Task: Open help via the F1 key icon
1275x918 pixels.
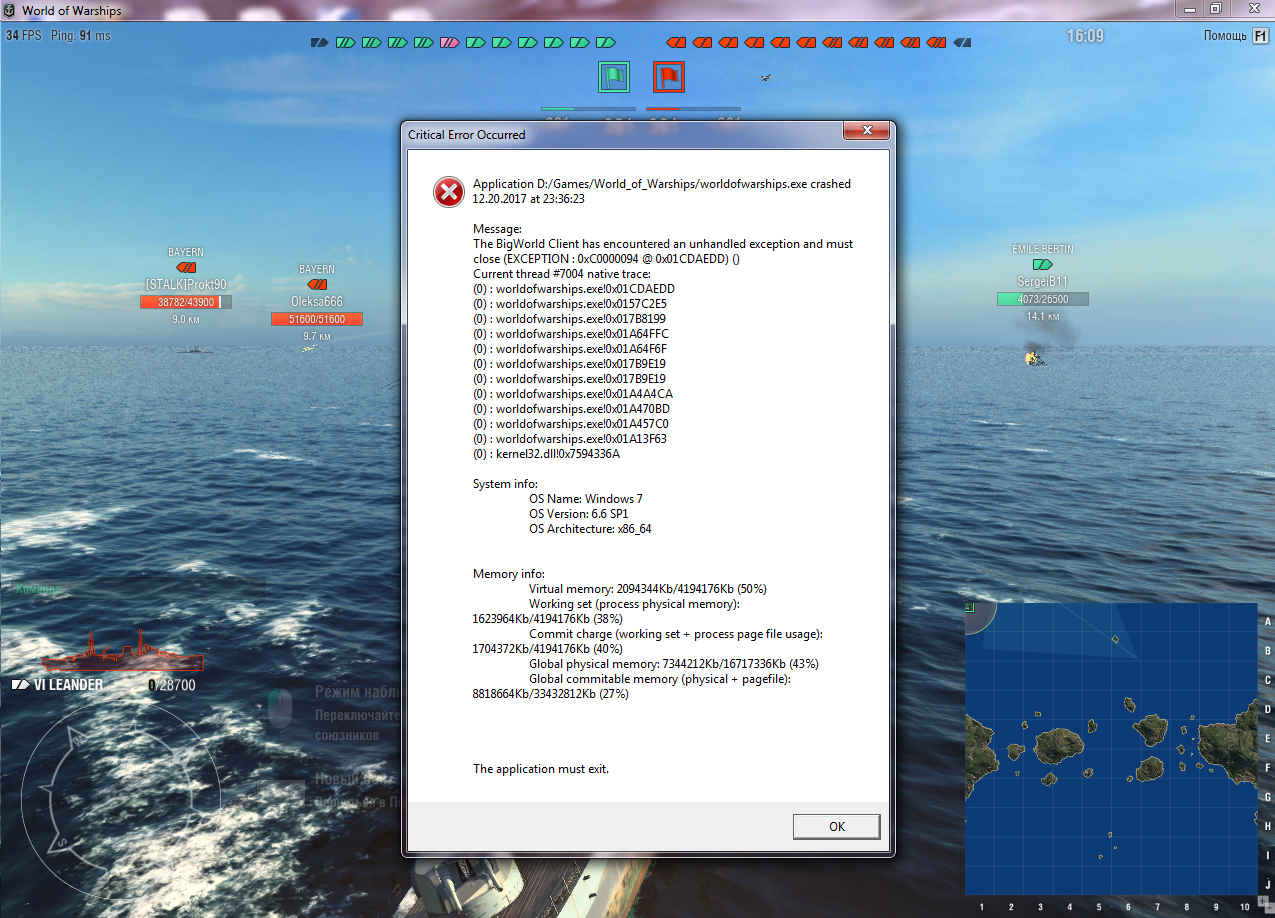Action: coord(1259,36)
